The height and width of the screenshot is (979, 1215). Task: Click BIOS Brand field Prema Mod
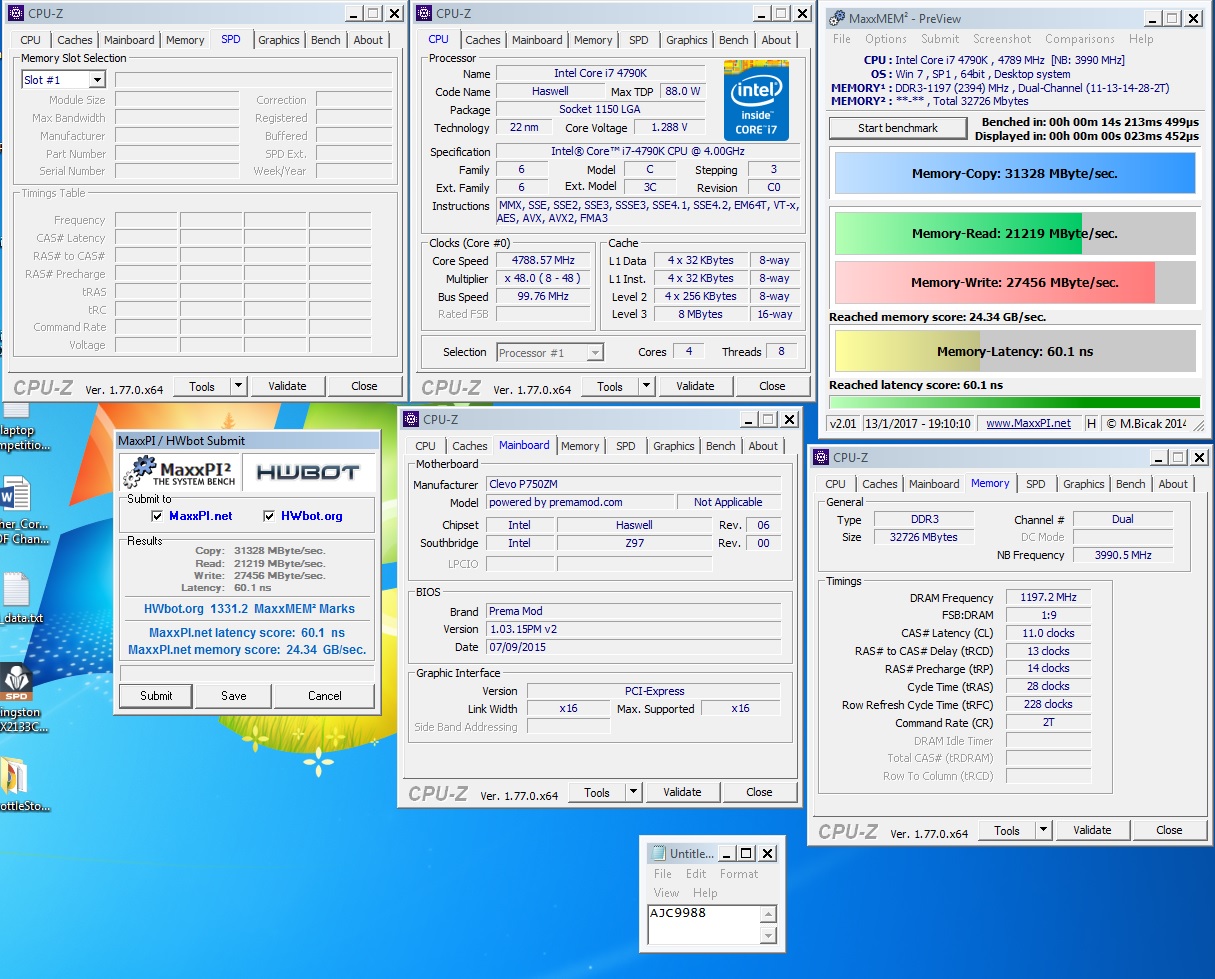pos(633,611)
